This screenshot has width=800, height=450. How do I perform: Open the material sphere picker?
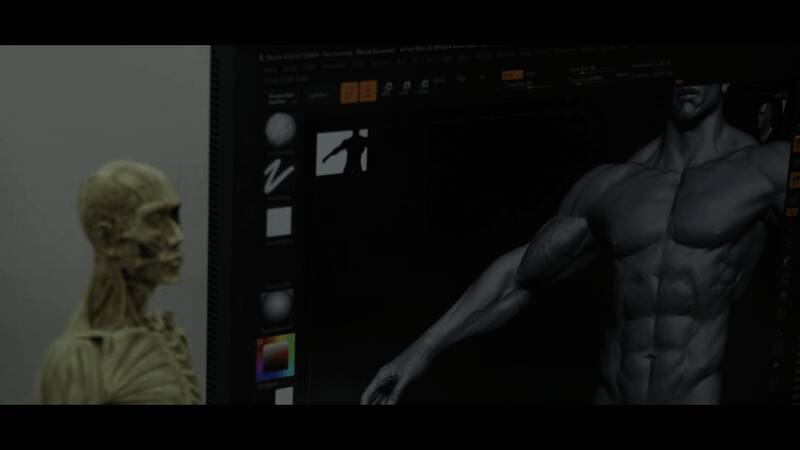coord(277,305)
